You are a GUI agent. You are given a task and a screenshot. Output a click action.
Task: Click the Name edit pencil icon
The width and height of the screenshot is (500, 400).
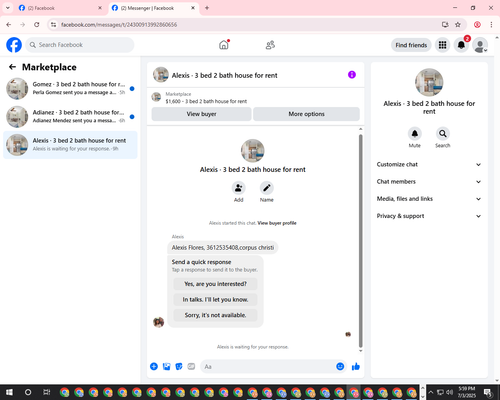point(267,188)
